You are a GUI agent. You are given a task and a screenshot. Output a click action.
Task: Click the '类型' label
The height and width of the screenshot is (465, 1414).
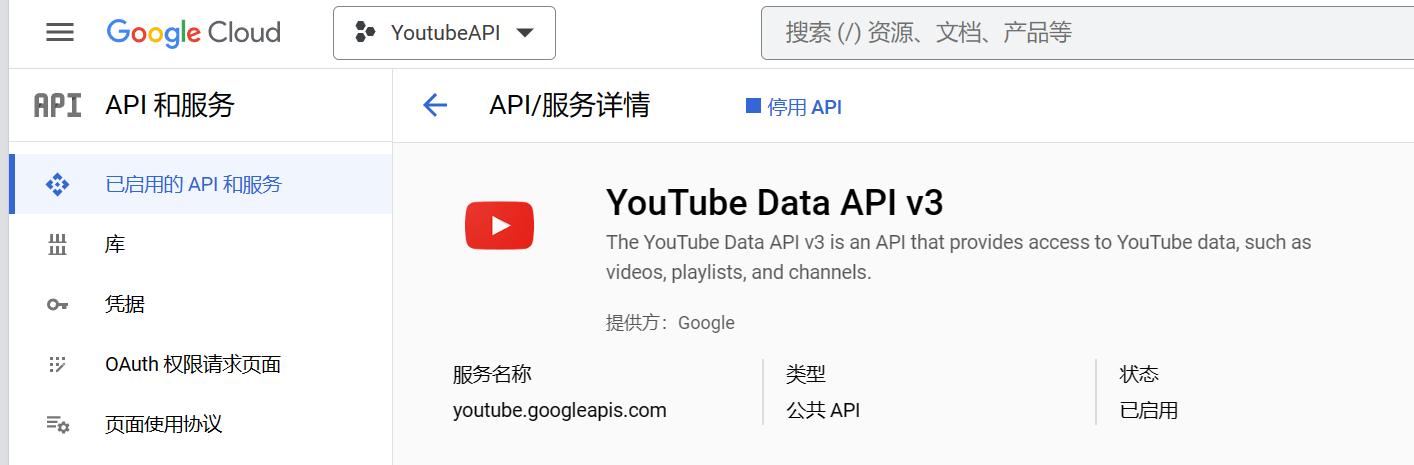coord(806,374)
